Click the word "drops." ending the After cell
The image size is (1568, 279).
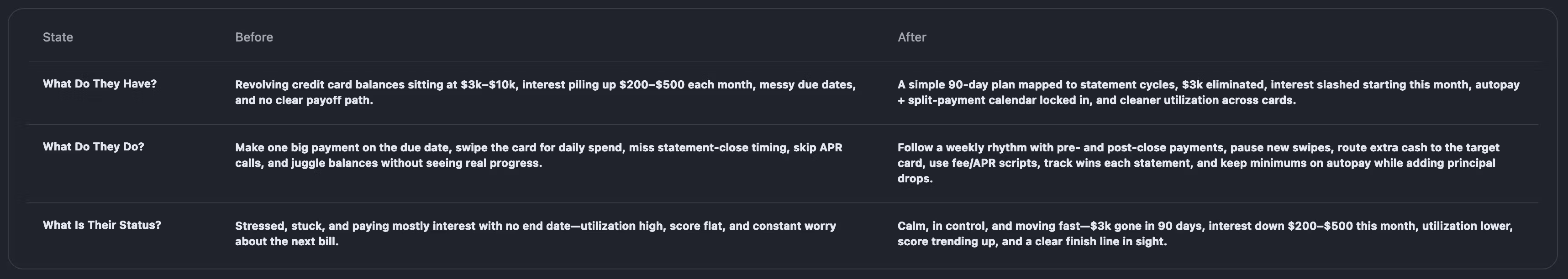(x=915, y=179)
